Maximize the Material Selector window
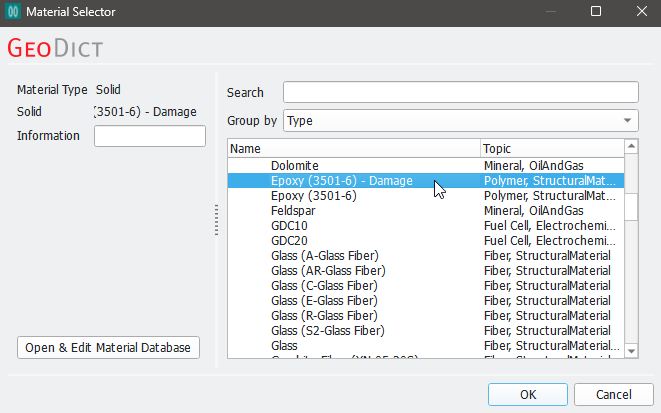Screen dimensions: 661x413 [x=596, y=12]
